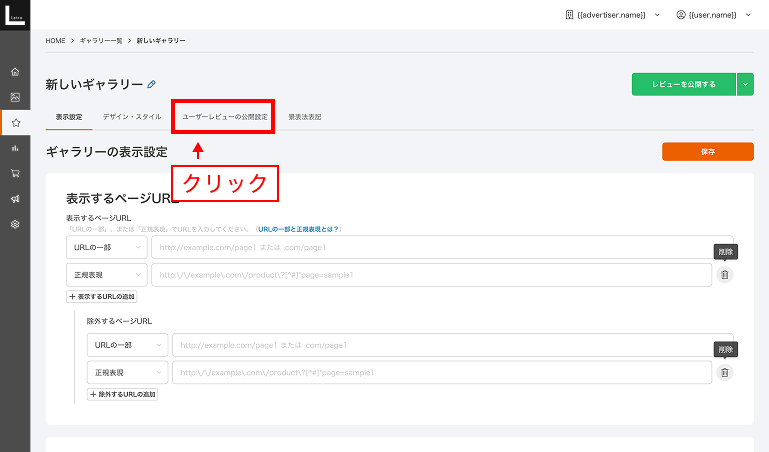Delete the excluded URL regex row
Image resolution: width=769 pixels, height=452 pixels.
(x=724, y=372)
